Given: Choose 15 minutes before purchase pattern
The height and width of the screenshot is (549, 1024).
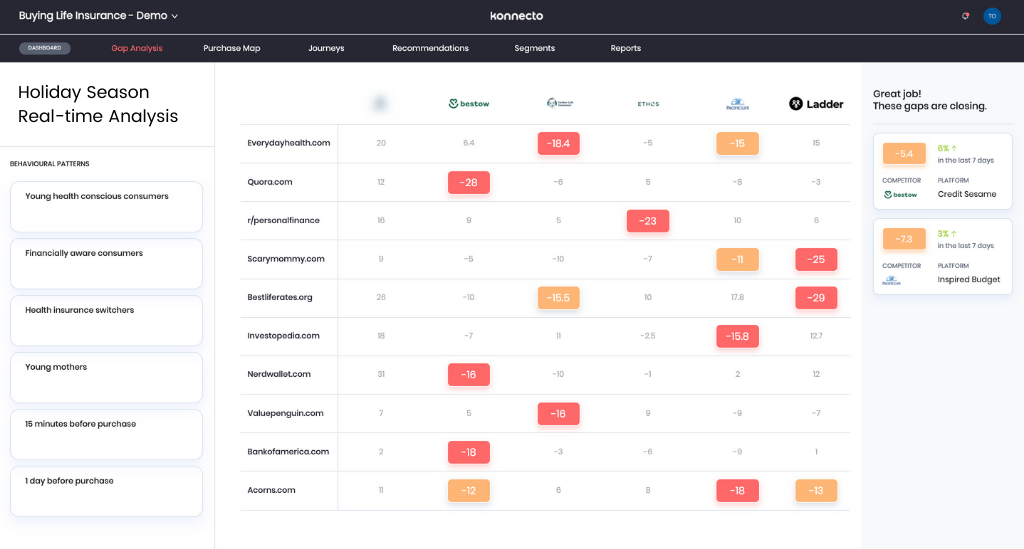Looking at the screenshot, I should point(106,434).
